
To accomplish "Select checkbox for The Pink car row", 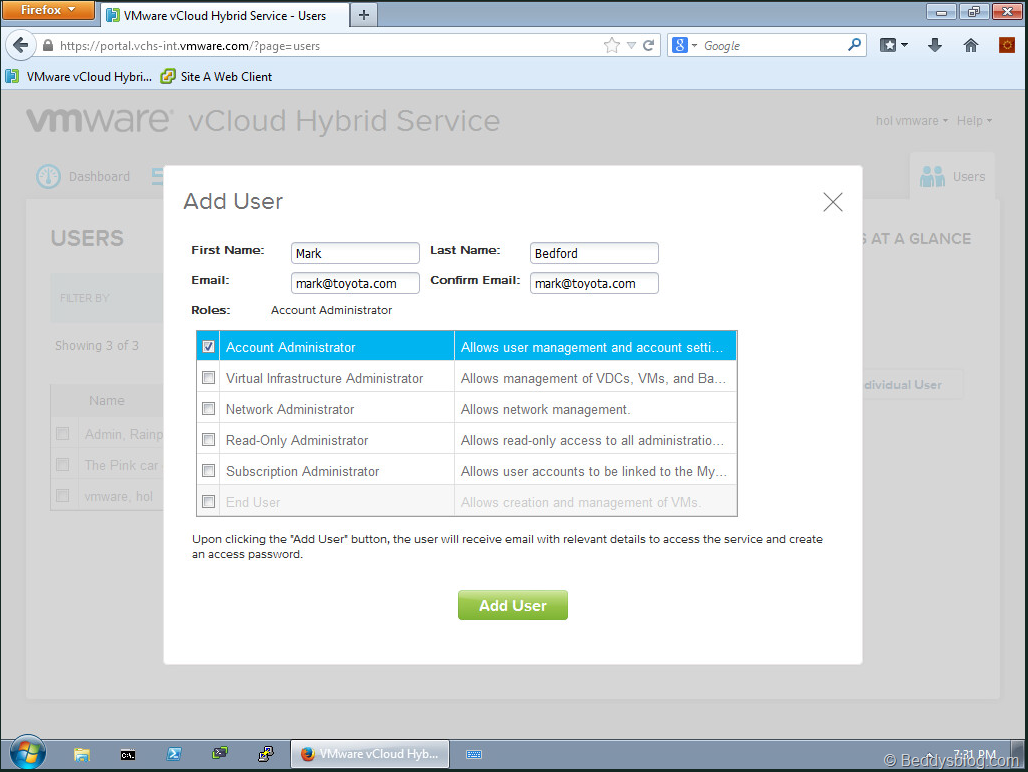I will pos(63,464).
